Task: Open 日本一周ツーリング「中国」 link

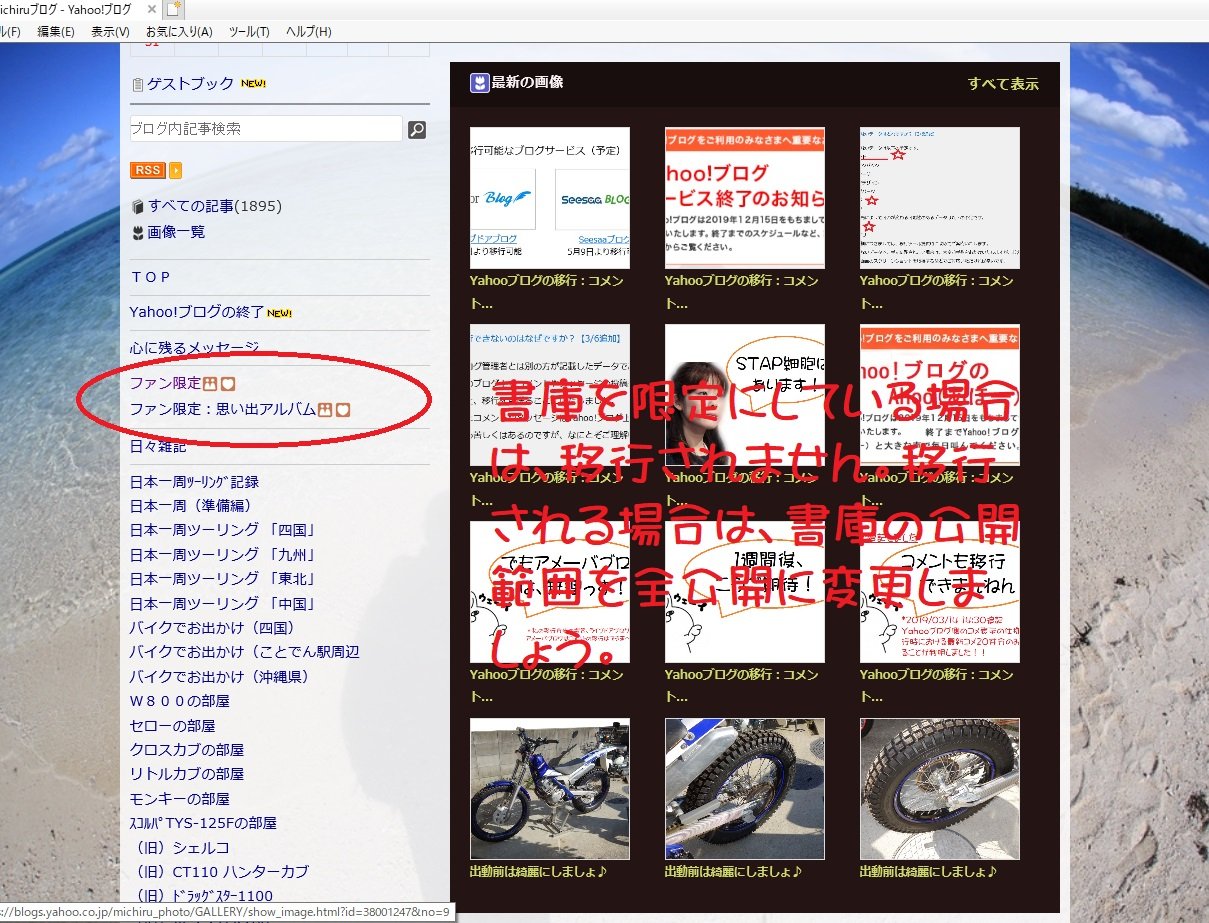Action: tap(223, 604)
